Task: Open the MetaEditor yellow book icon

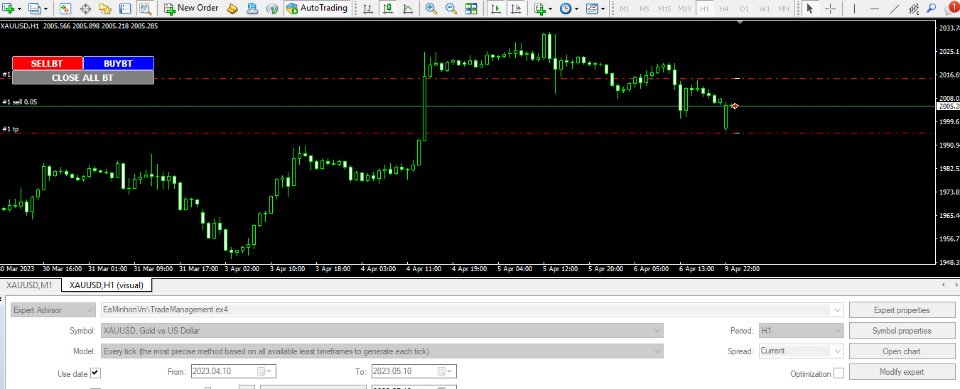Action: (232, 9)
